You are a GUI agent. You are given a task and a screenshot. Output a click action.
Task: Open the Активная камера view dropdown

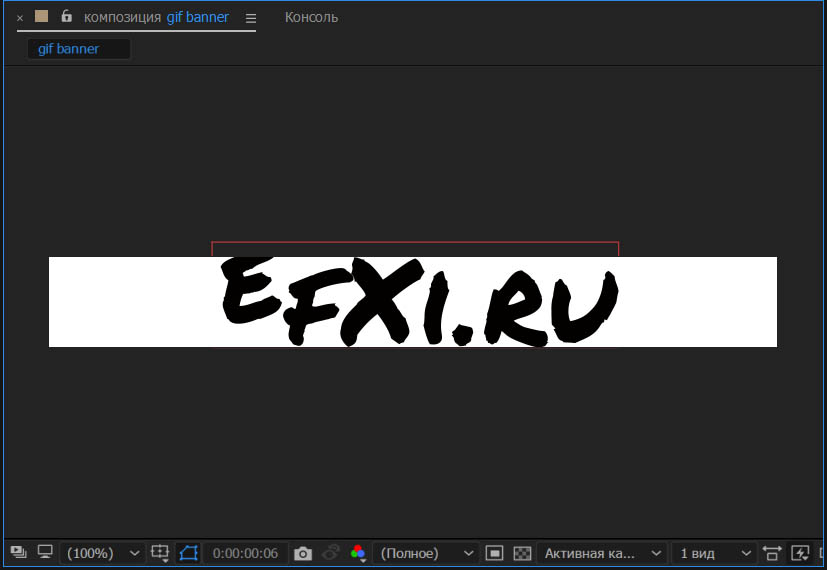(x=602, y=553)
